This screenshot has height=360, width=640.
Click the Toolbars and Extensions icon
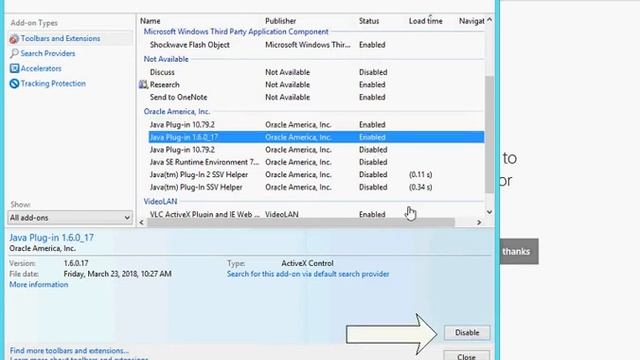[14, 39]
